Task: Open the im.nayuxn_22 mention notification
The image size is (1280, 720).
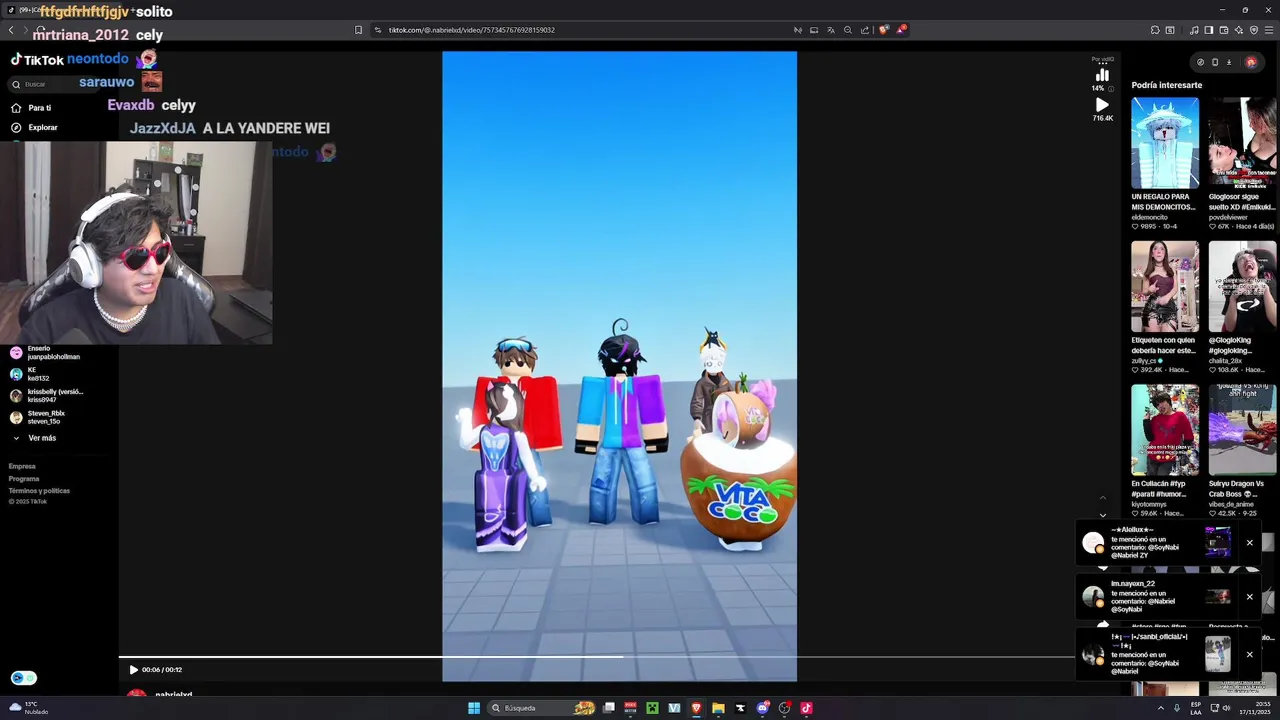Action: point(1158,597)
